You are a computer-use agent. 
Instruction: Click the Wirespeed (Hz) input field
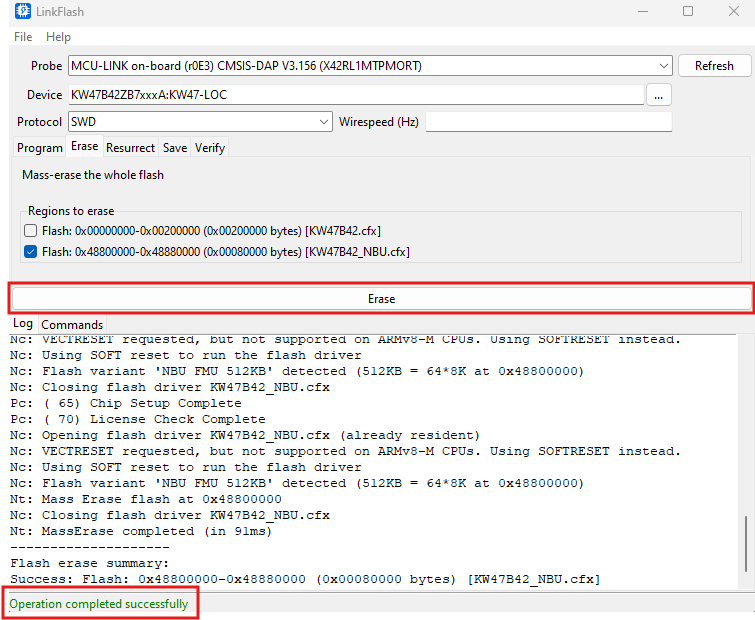click(x=548, y=122)
